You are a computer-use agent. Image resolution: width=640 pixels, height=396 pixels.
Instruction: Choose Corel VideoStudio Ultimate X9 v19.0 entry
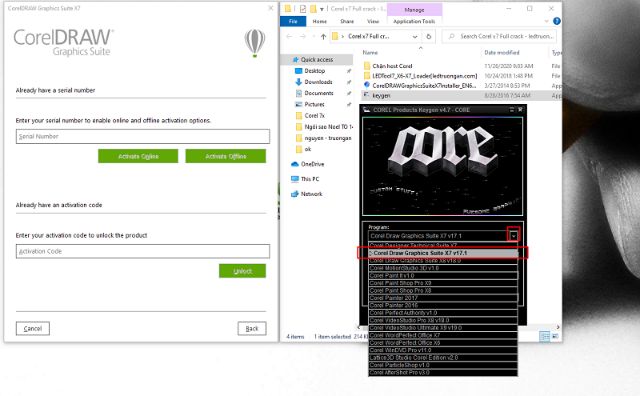point(443,328)
